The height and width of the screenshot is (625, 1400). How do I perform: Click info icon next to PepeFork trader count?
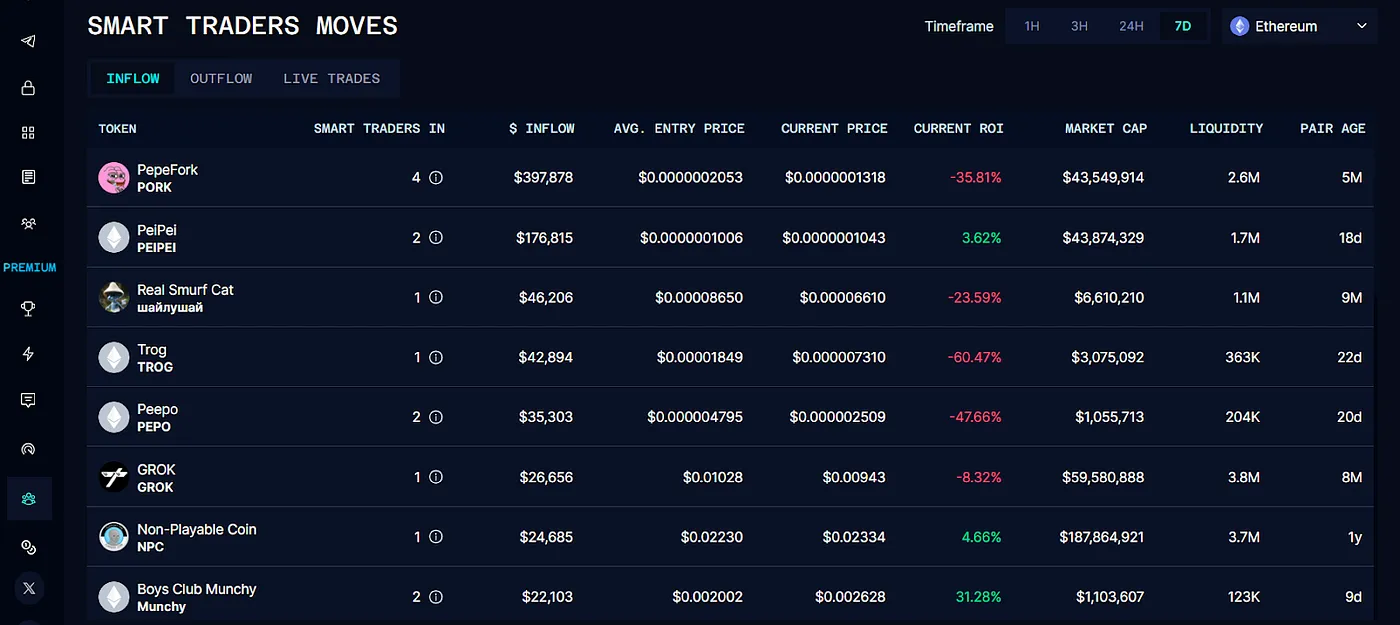436,178
